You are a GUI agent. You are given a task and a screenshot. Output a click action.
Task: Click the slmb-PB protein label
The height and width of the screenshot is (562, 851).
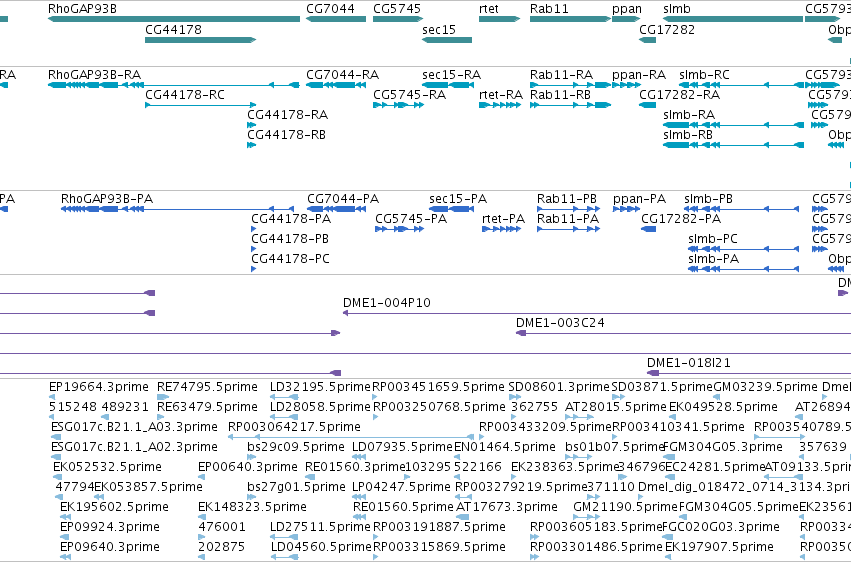click(x=708, y=199)
